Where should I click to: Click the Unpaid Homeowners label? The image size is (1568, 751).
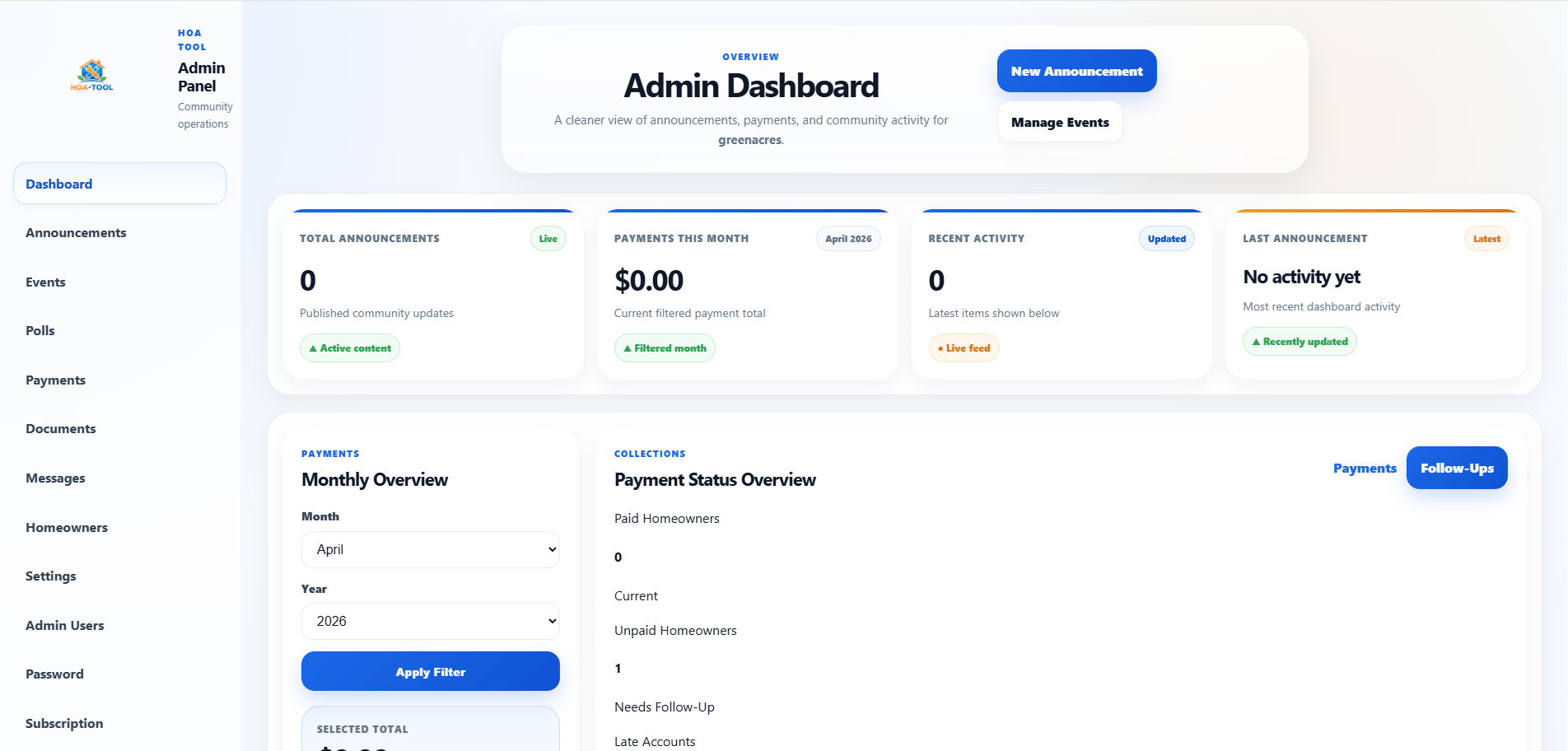675,631
